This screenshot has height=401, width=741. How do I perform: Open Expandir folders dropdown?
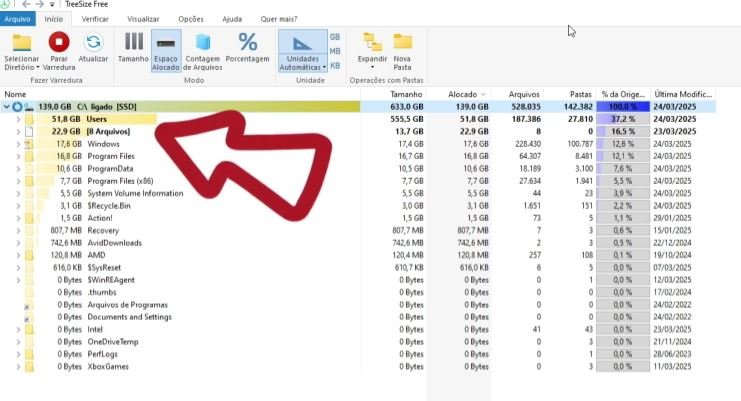[x=372, y=51]
